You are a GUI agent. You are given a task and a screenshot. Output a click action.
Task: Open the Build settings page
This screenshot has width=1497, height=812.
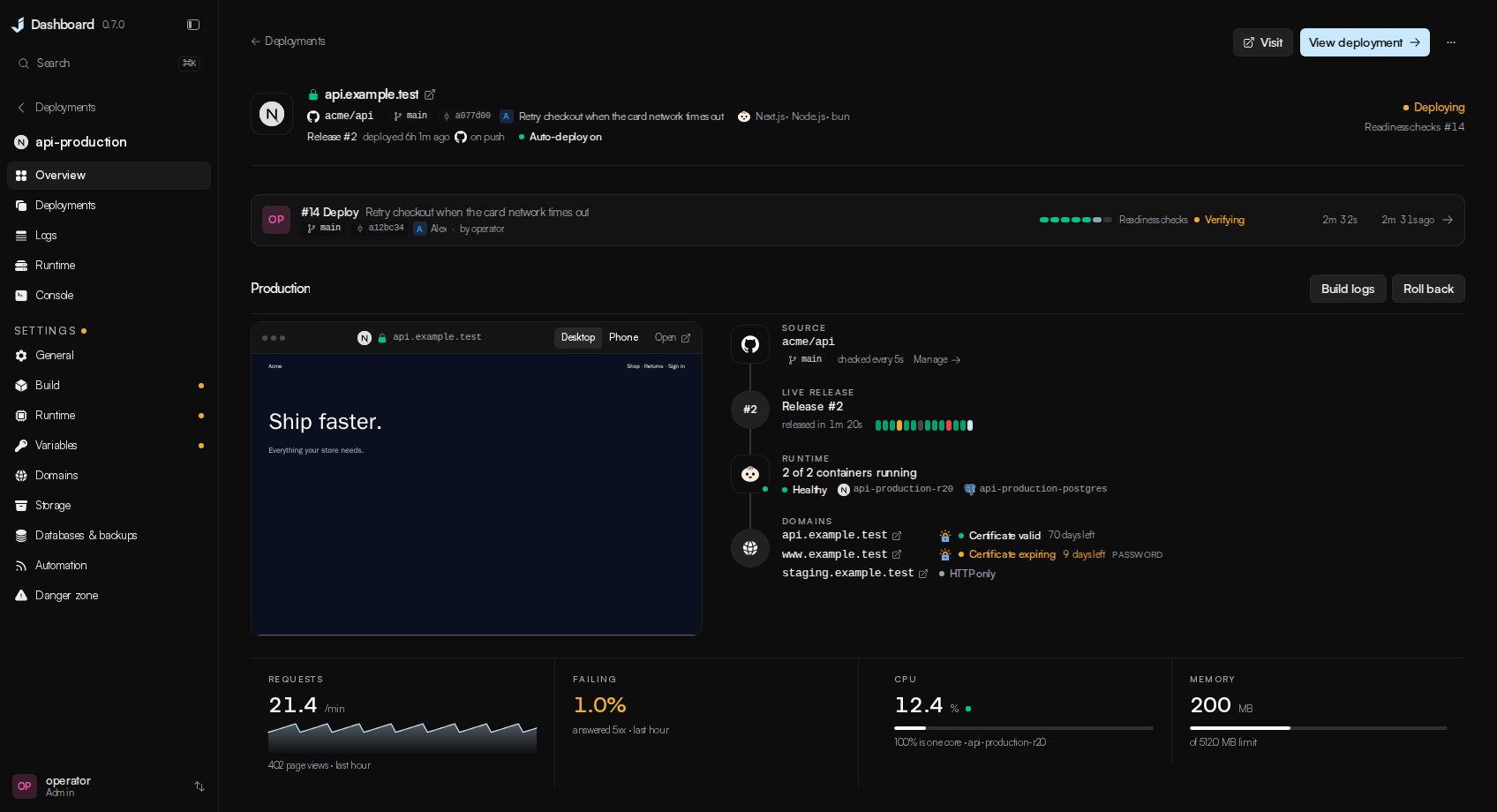pyautogui.click(x=109, y=386)
